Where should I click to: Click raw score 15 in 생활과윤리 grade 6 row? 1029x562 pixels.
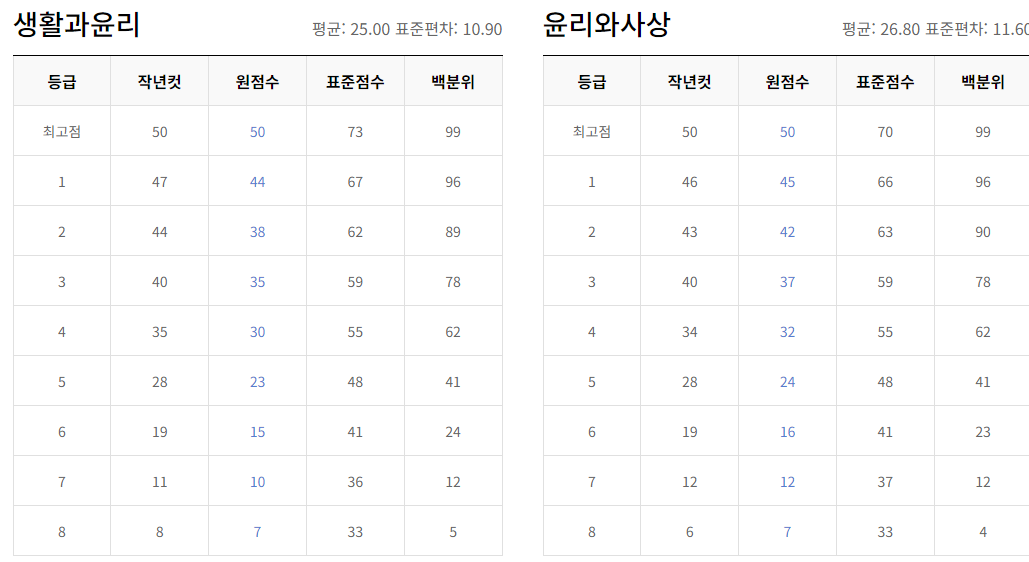[x=257, y=431]
